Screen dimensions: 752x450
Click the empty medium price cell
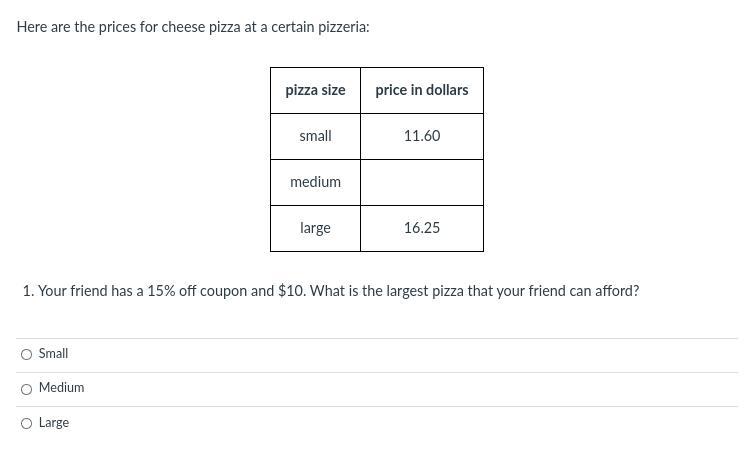(422, 182)
